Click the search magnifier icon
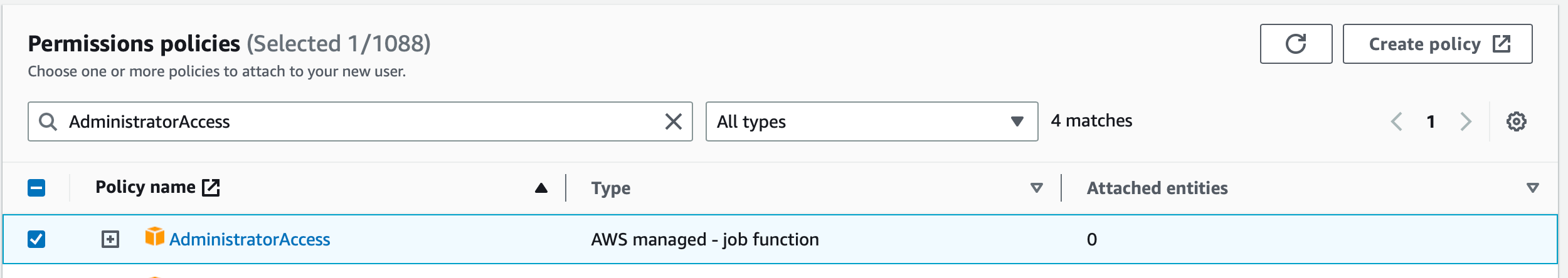 click(x=48, y=121)
